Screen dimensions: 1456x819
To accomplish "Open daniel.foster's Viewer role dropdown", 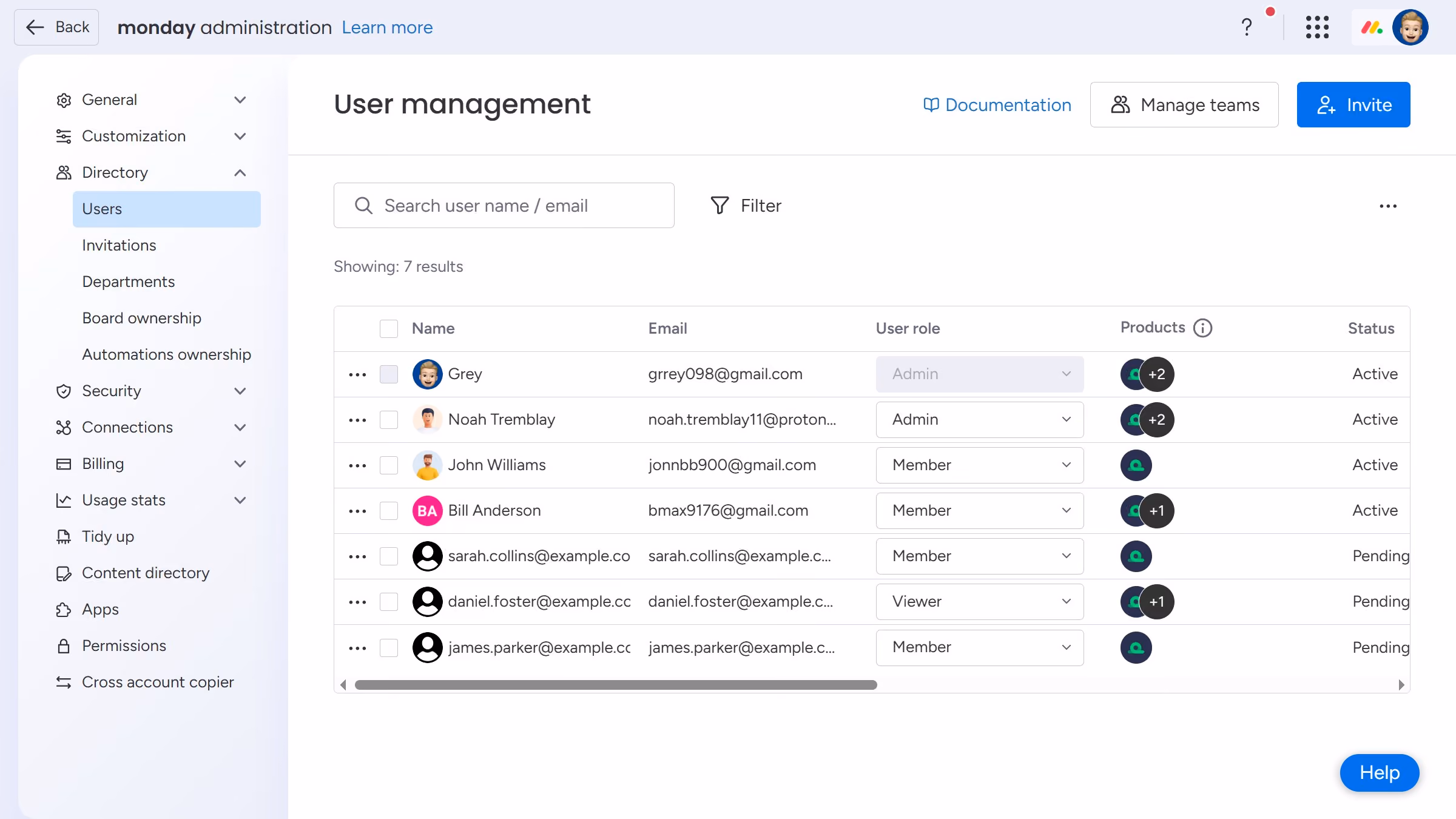I will 980,602.
